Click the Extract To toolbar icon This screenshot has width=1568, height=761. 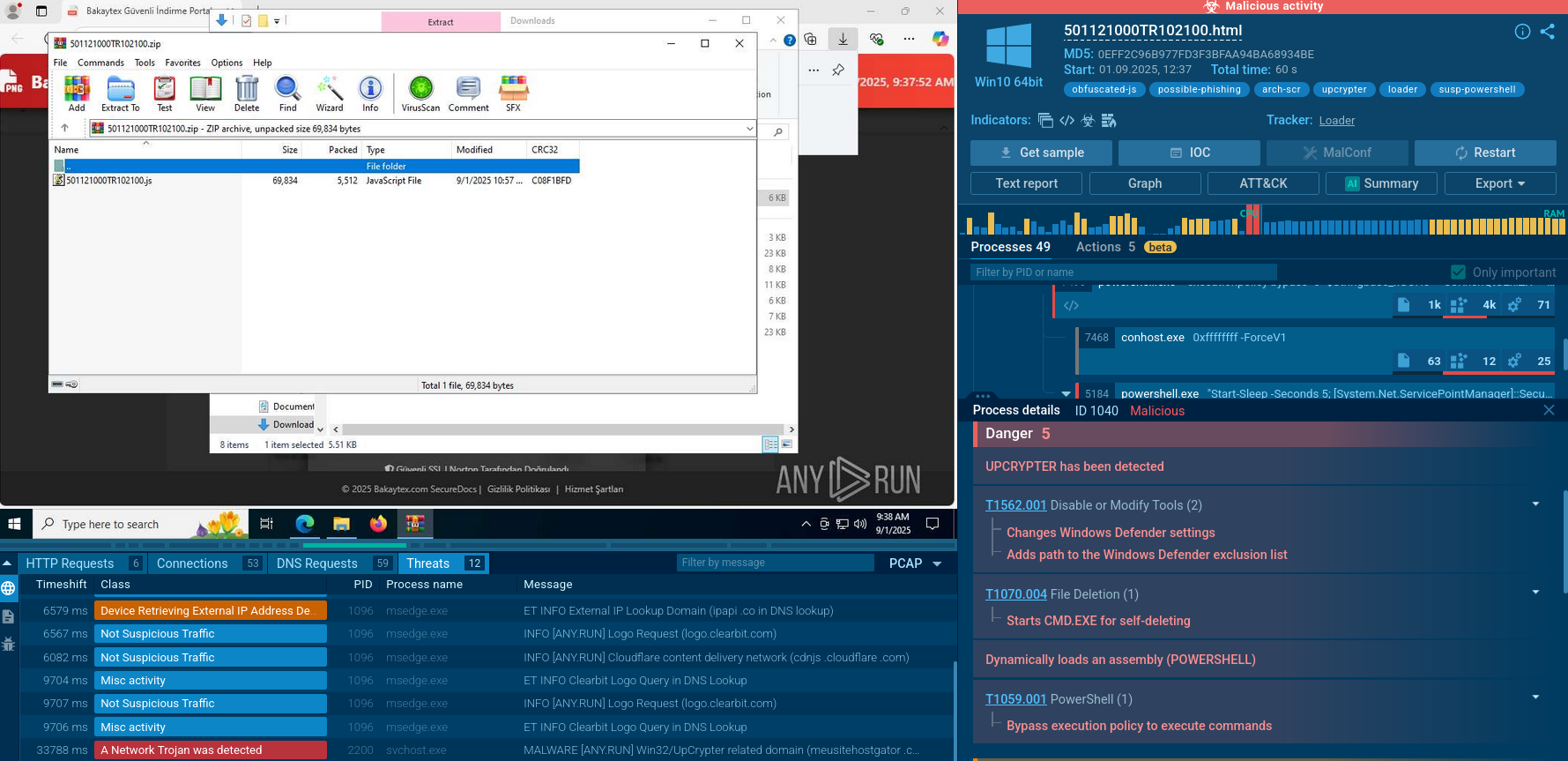(120, 93)
